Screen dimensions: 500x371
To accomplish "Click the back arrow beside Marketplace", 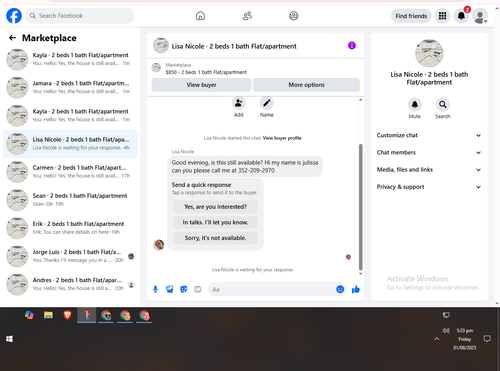I will (12, 38).
